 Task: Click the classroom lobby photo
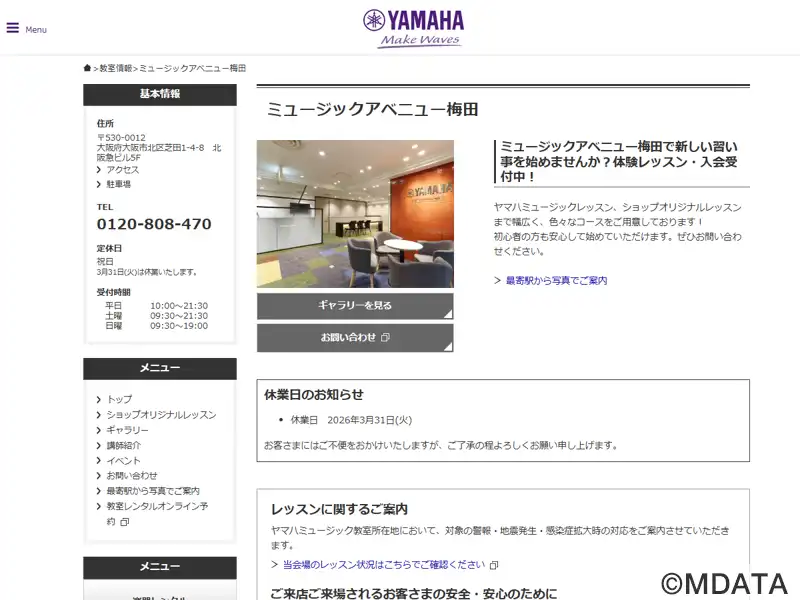point(355,214)
